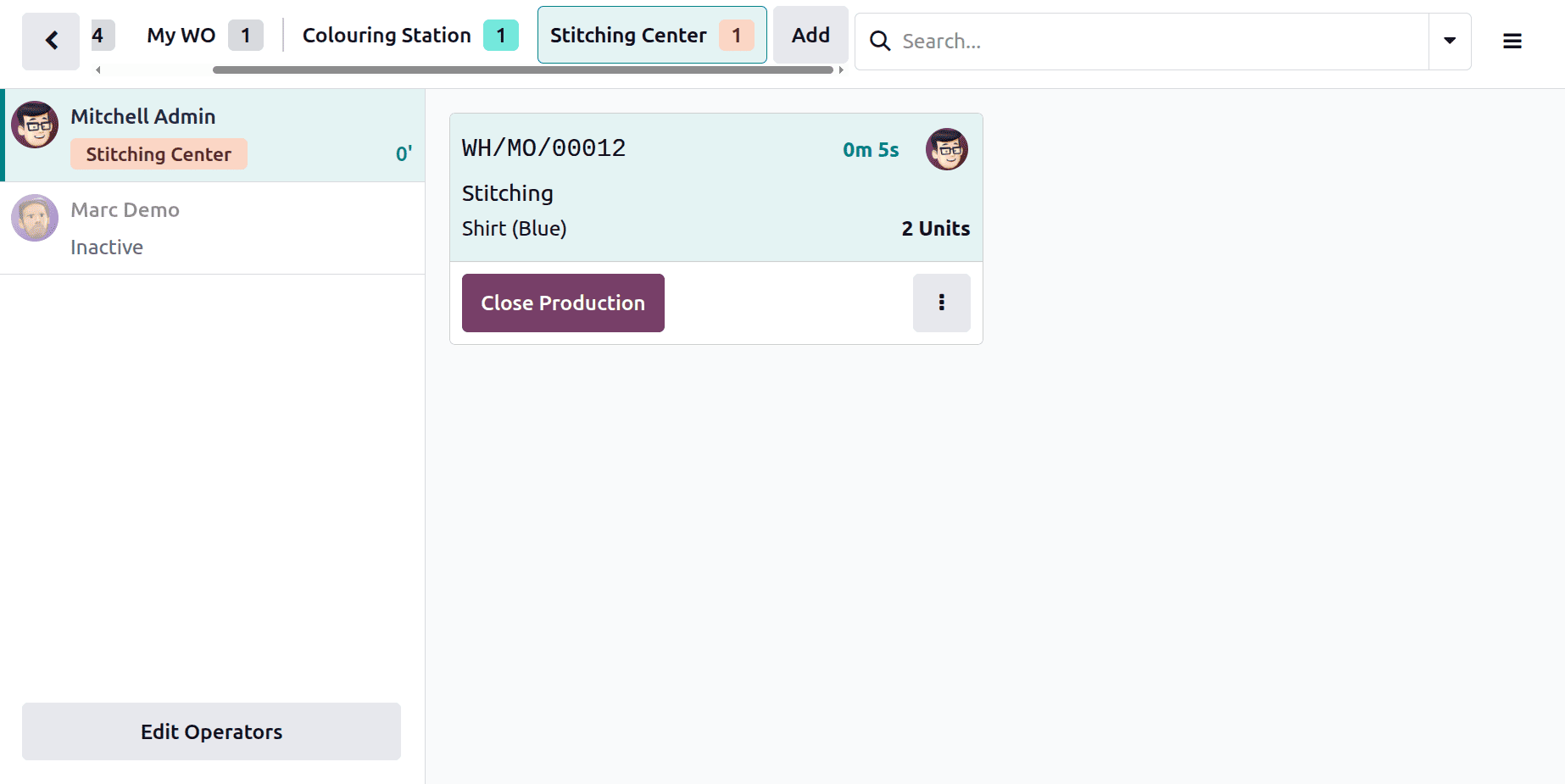
Task: Click the Colouring Station count badge 1
Action: [501, 35]
